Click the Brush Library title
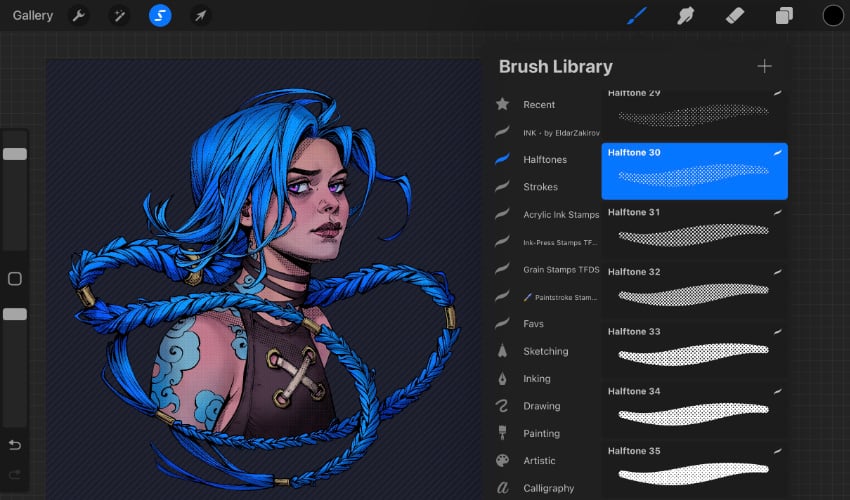 point(556,67)
